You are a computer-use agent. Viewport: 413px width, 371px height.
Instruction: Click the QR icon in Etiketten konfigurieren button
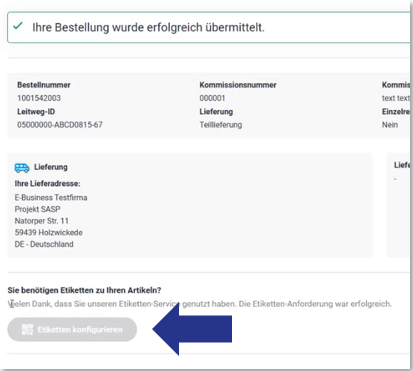pyautogui.click(x=27, y=329)
